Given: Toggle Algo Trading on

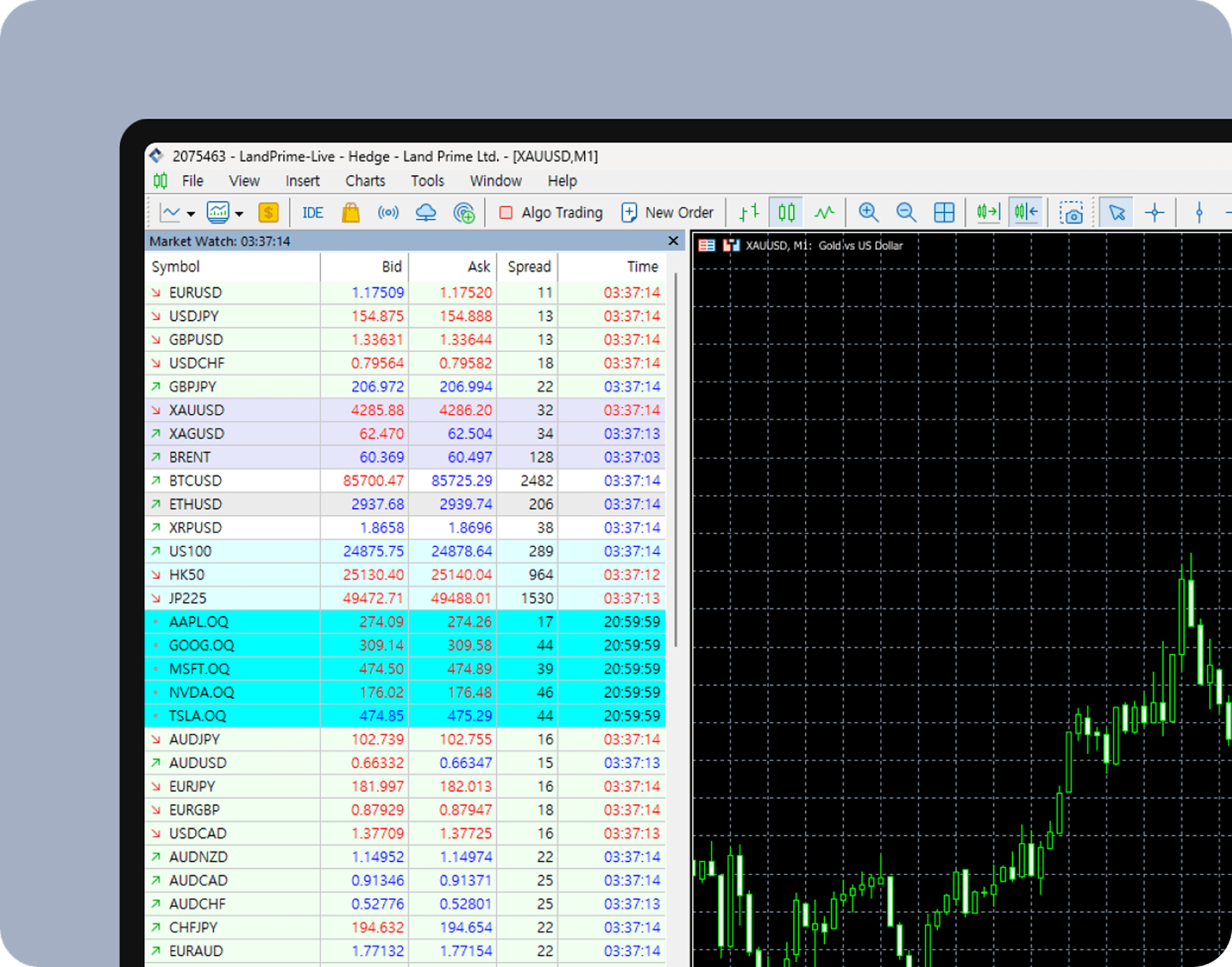Looking at the screenshot, I should tap(551, 213).
